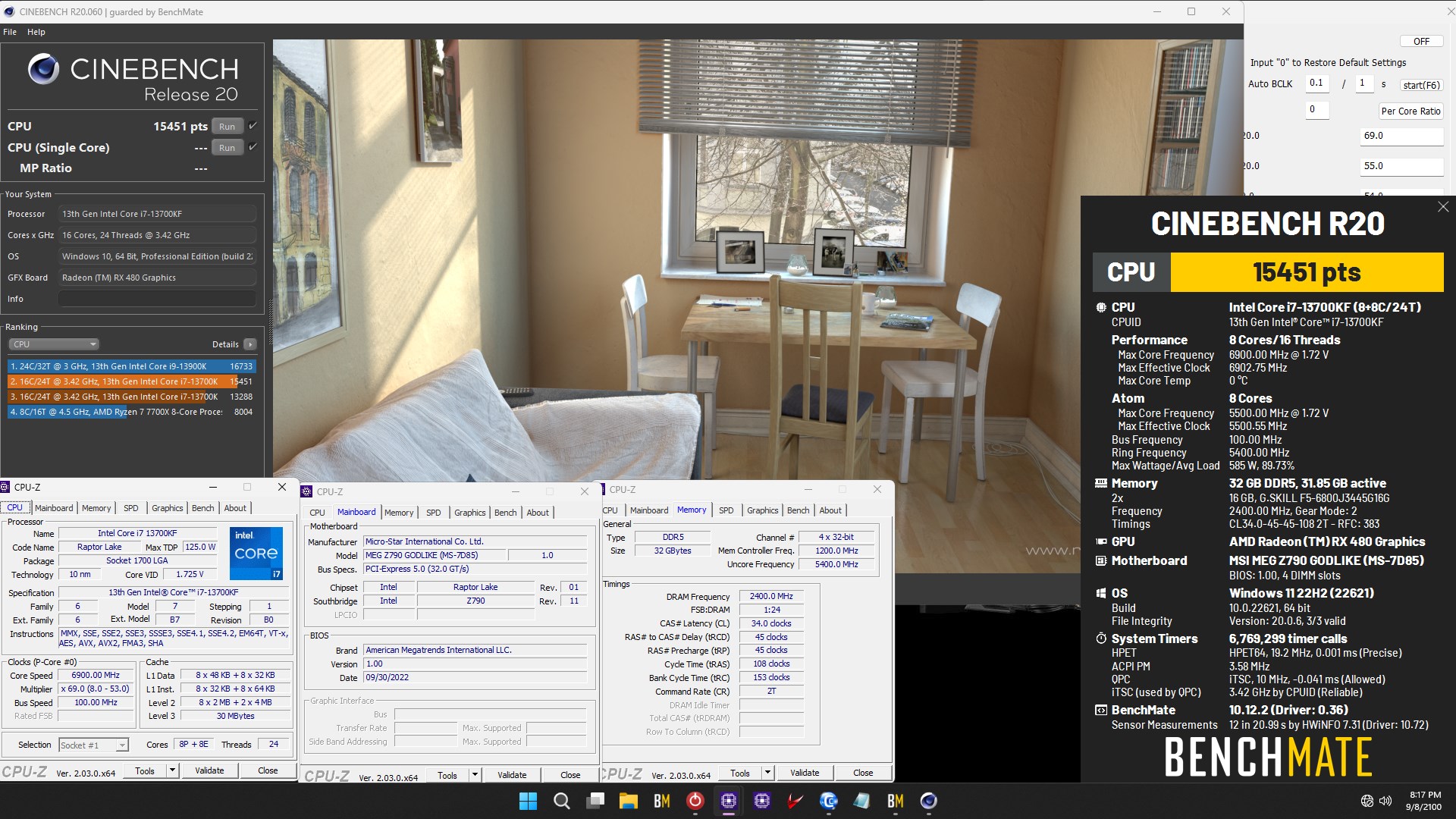Screen dimensions: 1456x819
Task: Click the notepad-like taskbar icon
Action: pos(861,801)
